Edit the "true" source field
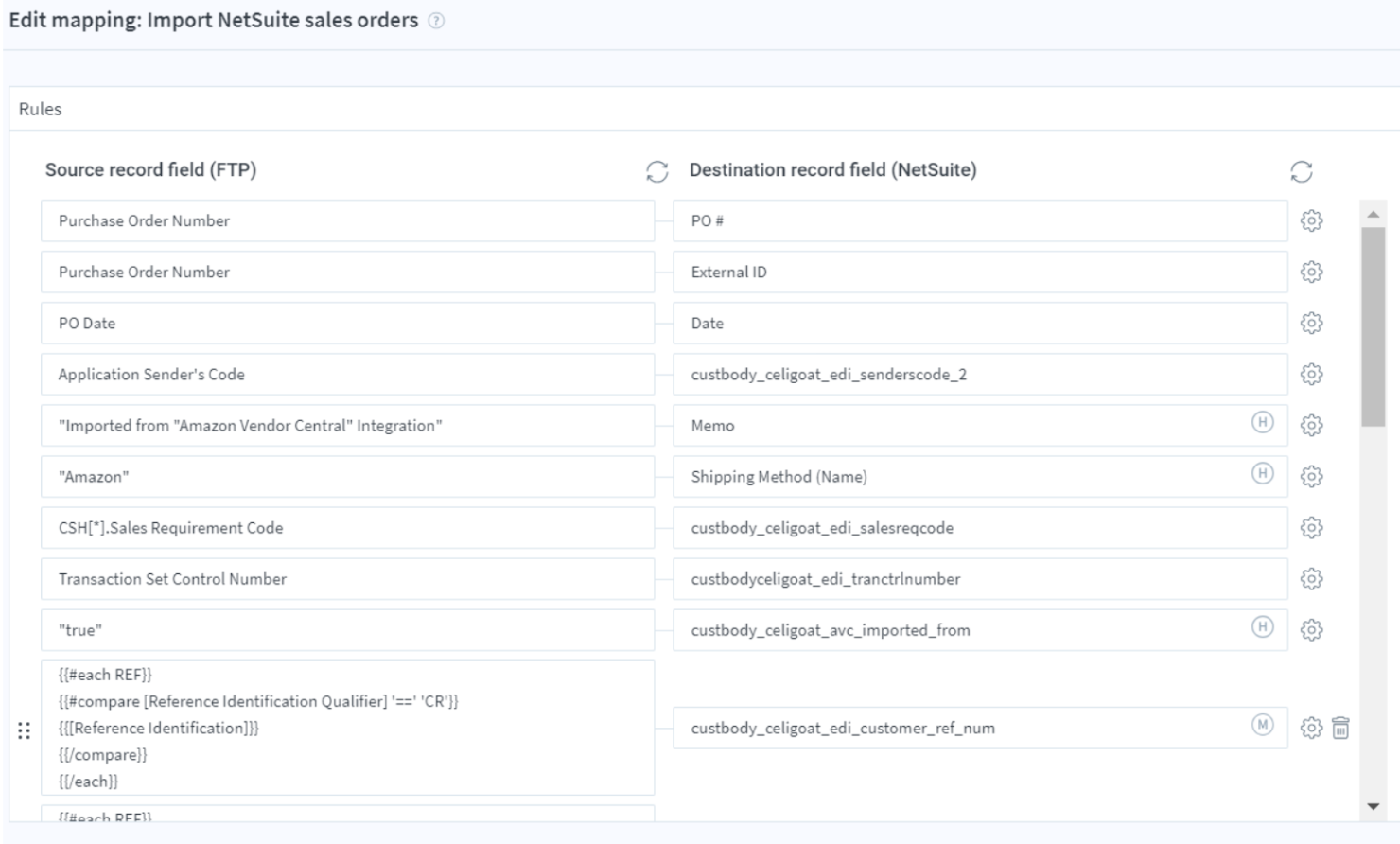This screenshot has width=1400, height=844. tap(347, 629)
